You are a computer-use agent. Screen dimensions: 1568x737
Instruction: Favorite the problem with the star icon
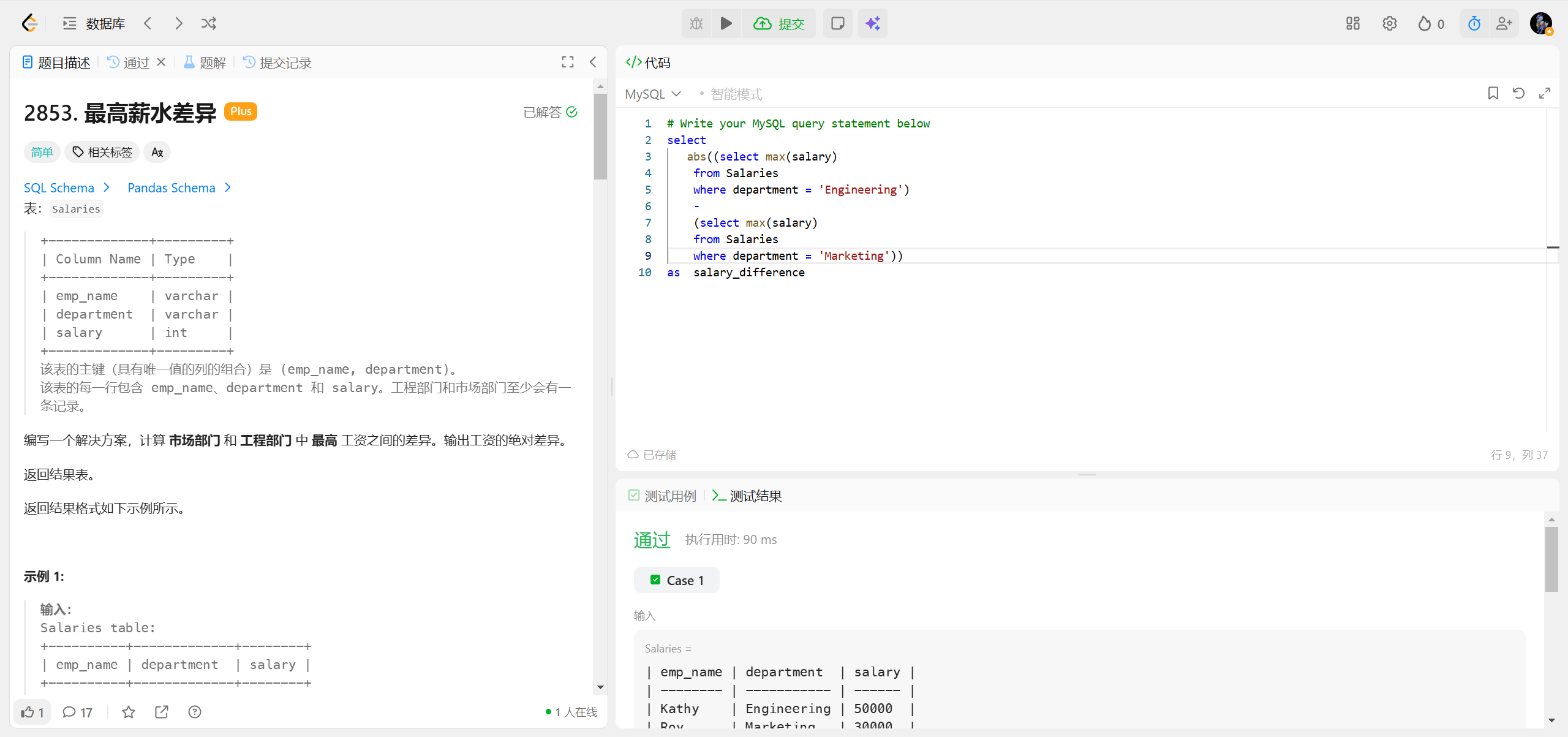coord(128,712)
